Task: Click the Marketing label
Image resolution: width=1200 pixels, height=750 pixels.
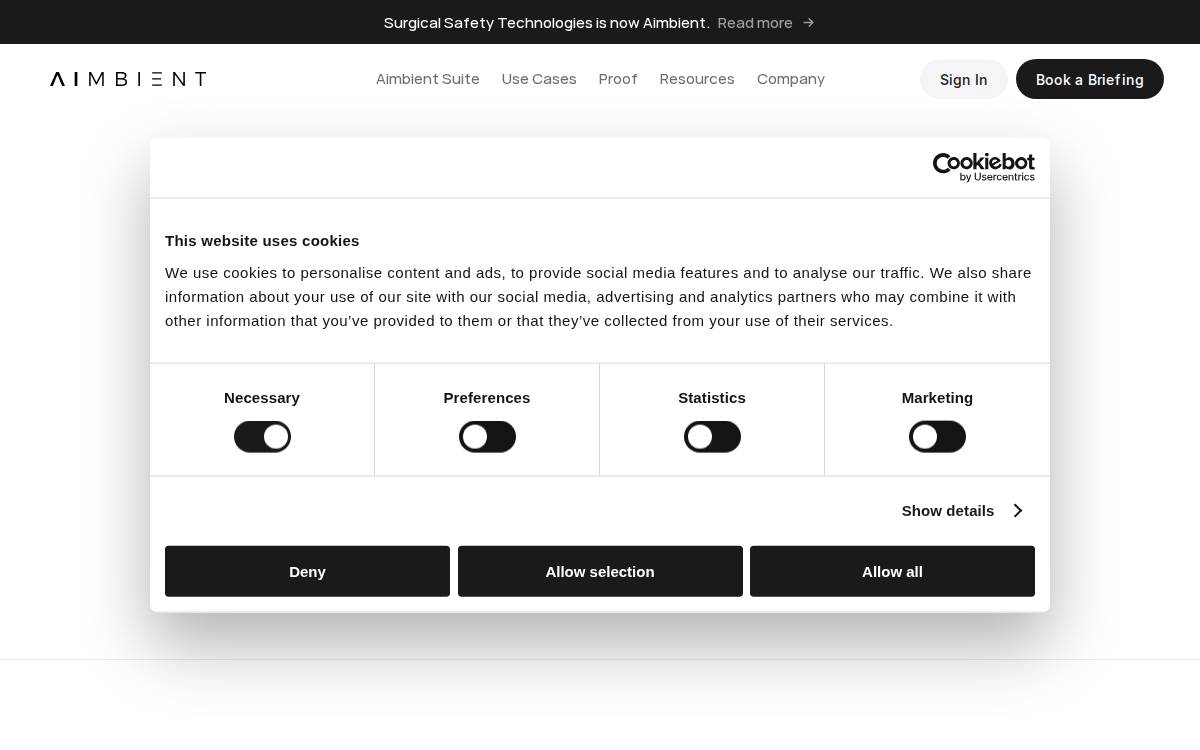Action: click(937, 398)
